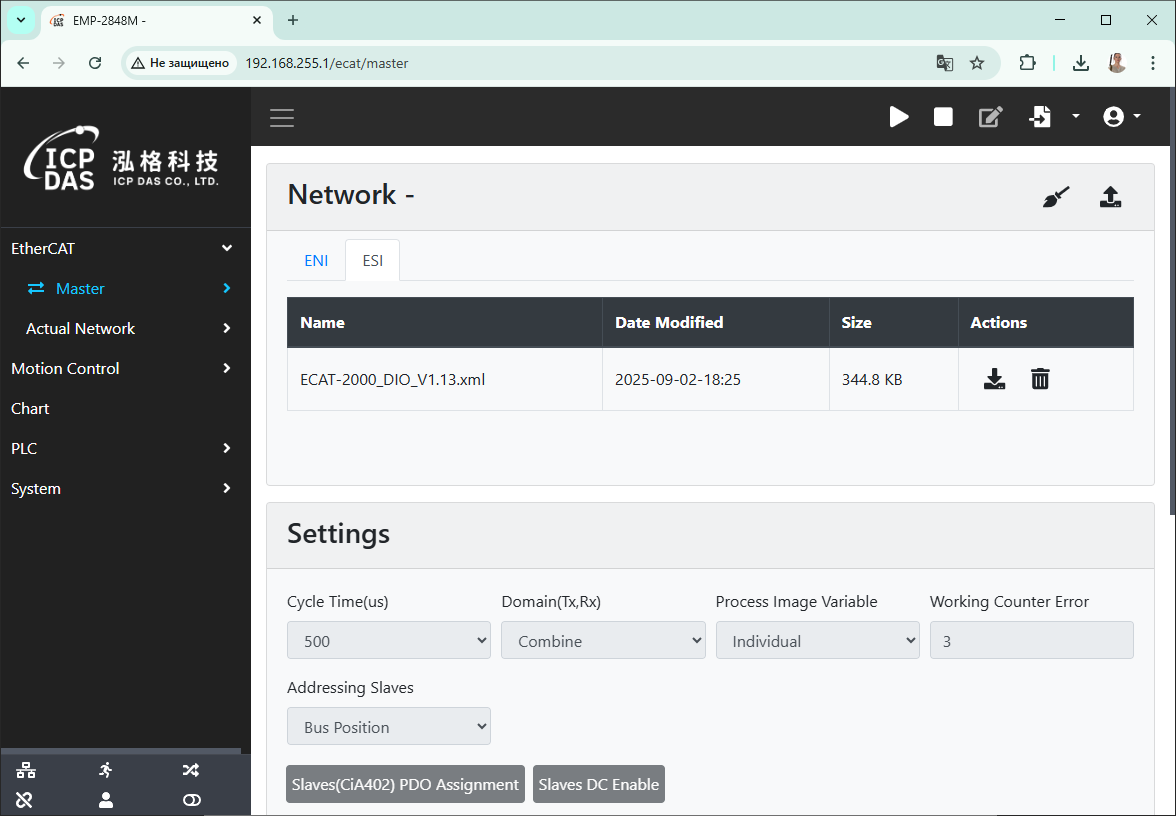The height and width of the screenshot is (816, 1176).
Task: Click the toggle switch icon in sidebar footer
Action: [x=192, y=800]
